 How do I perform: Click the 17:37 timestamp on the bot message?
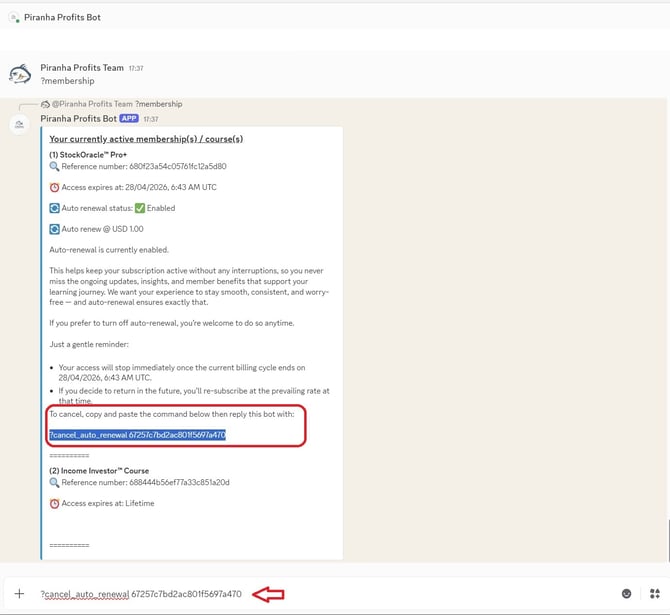click(x=150, y=119)
